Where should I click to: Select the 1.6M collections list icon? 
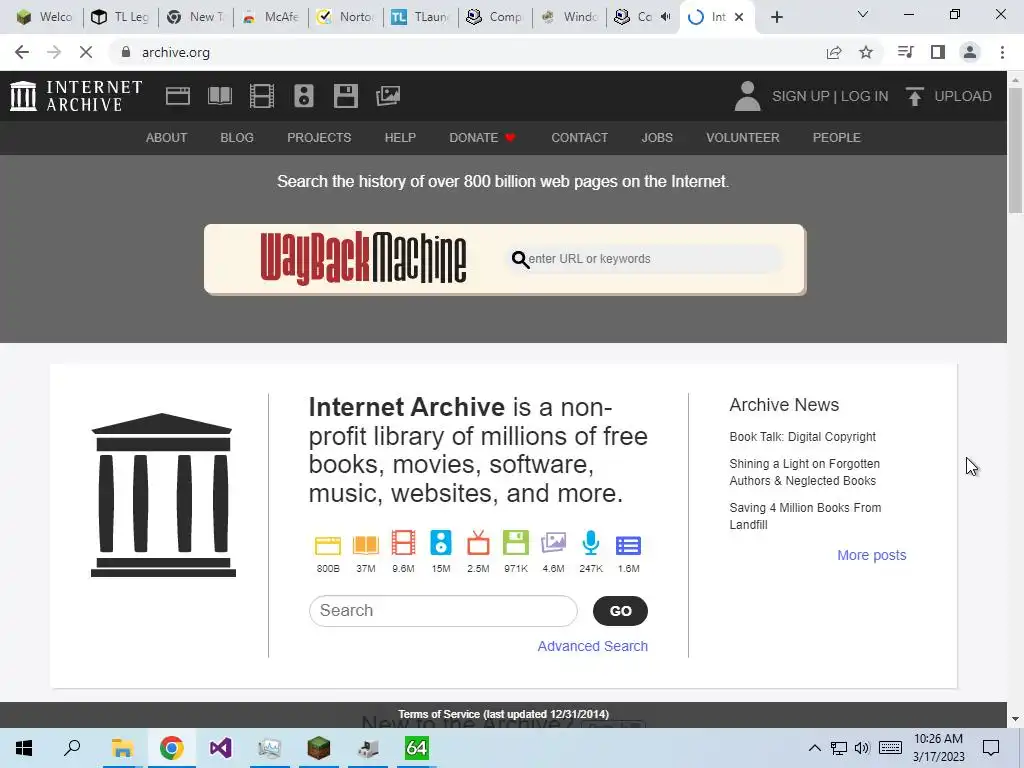628,545
